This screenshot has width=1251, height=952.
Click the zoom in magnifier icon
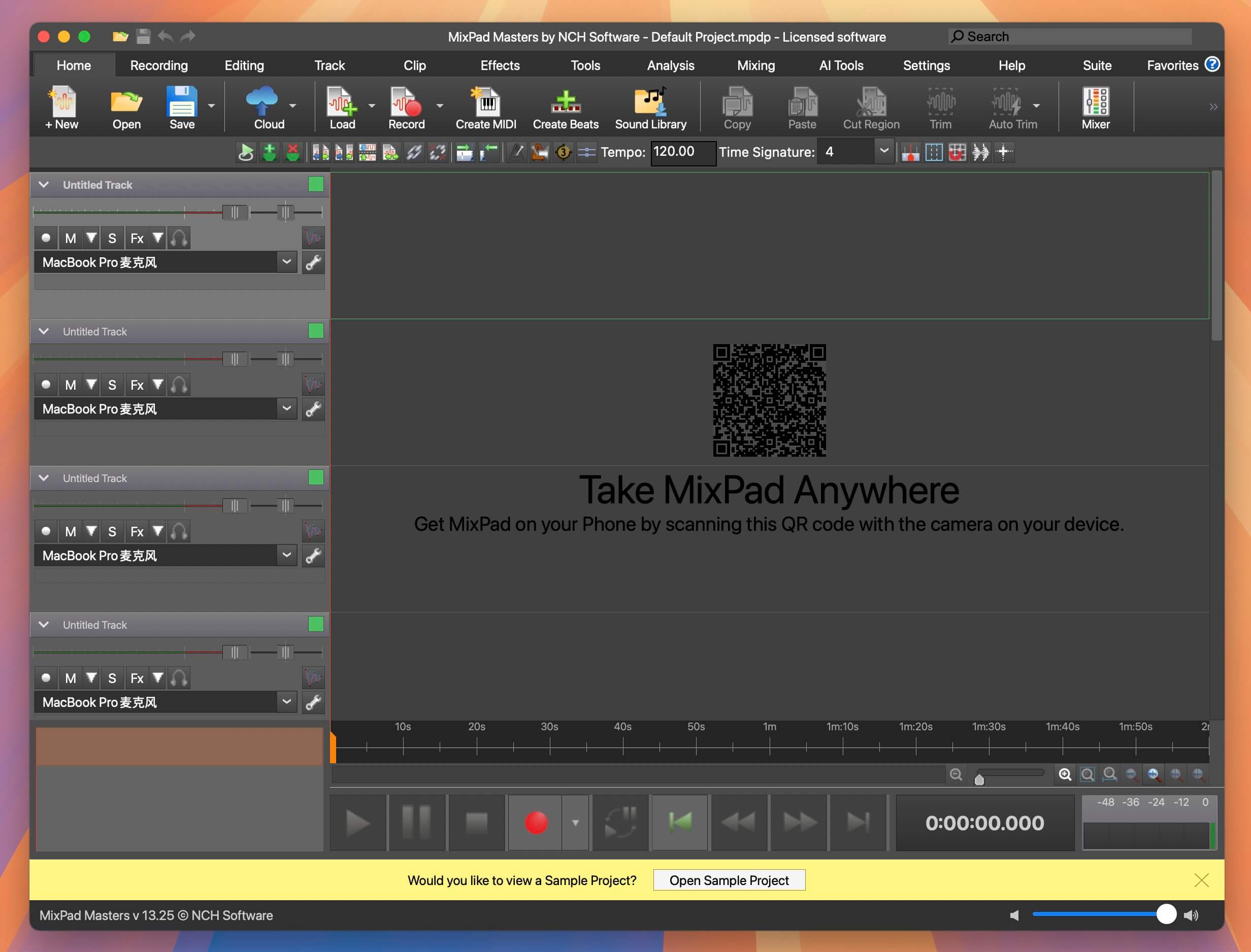point(1065,774)
